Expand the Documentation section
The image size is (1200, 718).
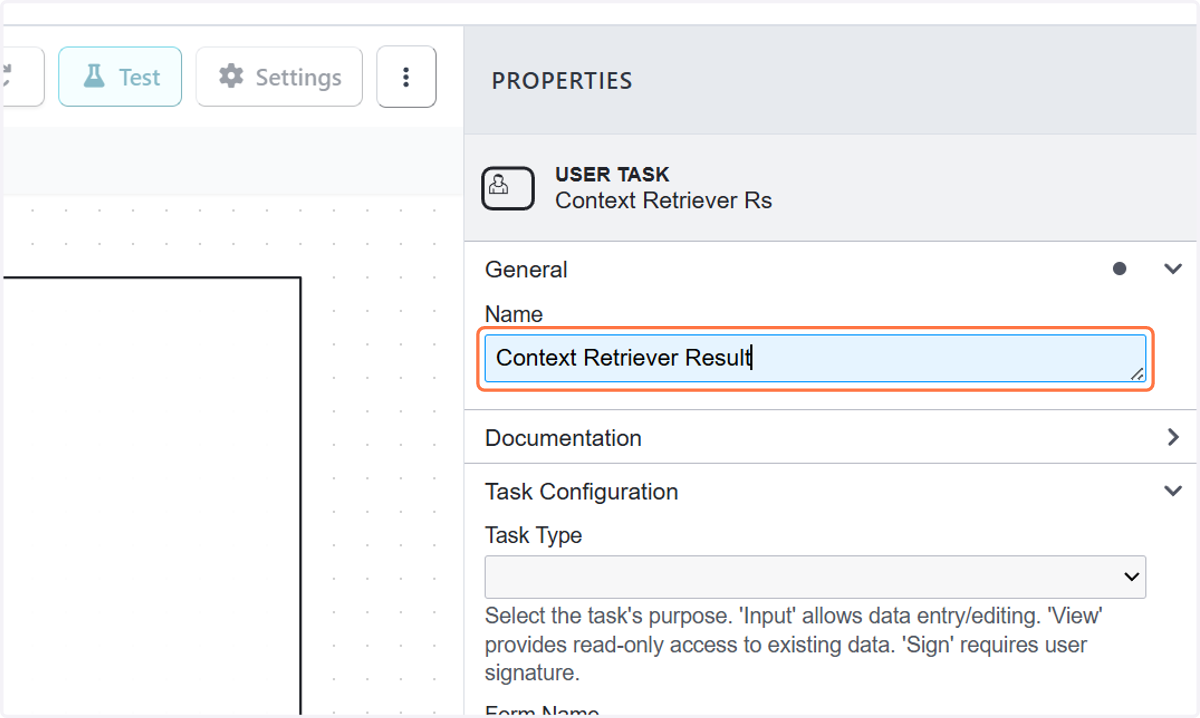[x=830, y=438]
